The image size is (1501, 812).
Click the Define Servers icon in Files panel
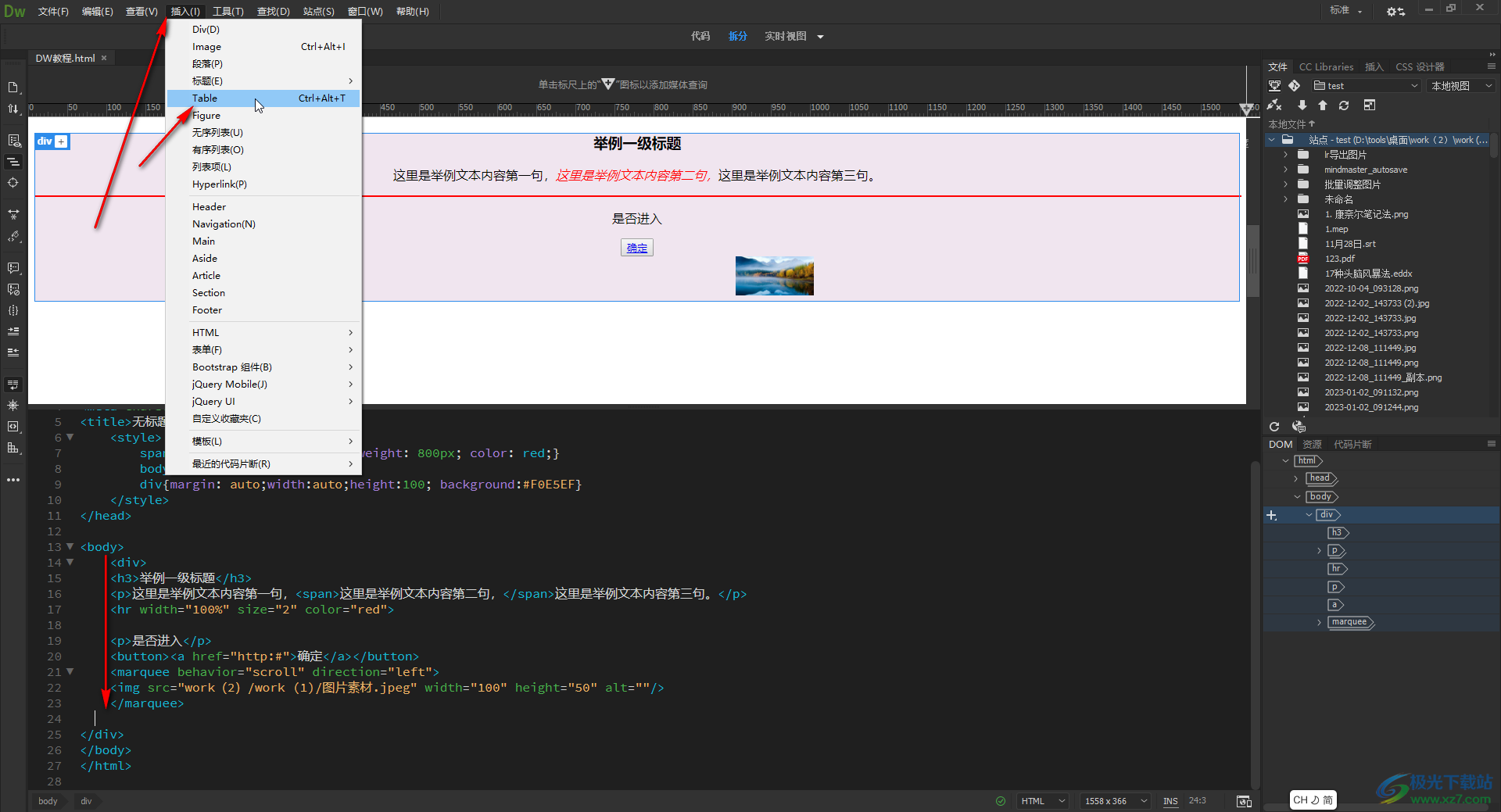[1274, 86]
